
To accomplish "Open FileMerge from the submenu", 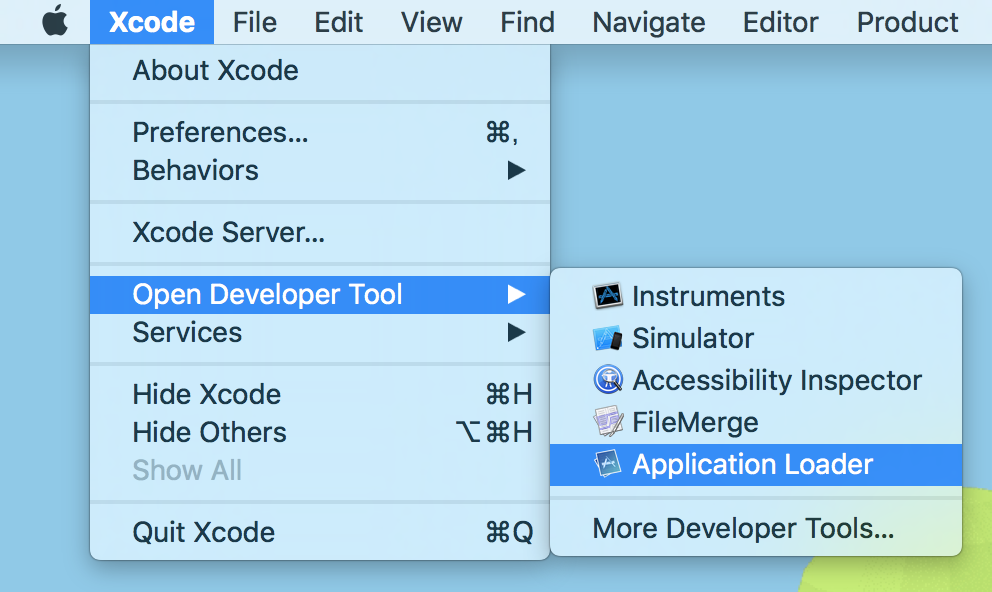I will tap(756, 422).
